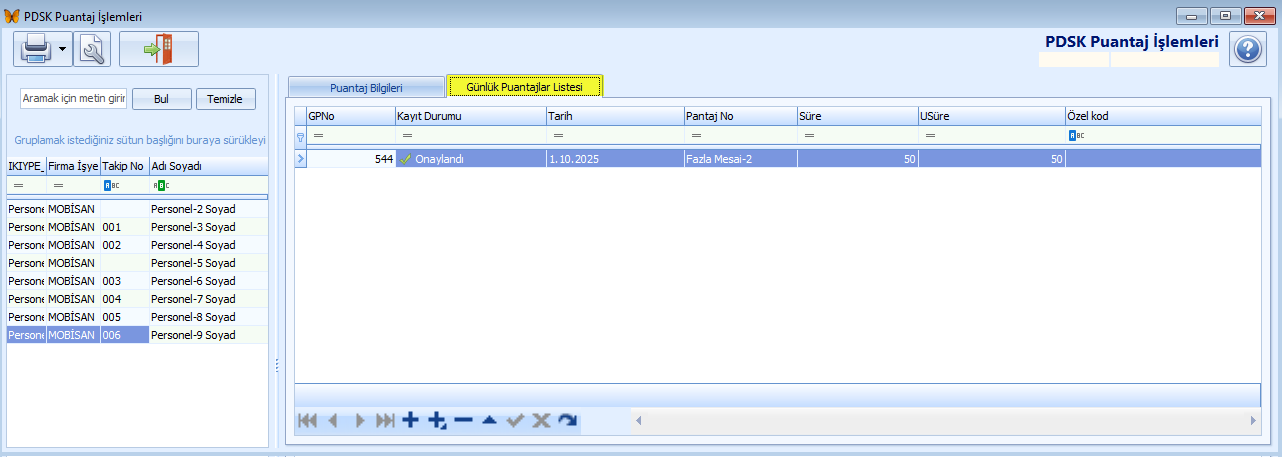Image resolution: width=1282 pixels, height=457 pixels.
Task: Click the refresh arrow in navigator
Action: pyautogui.click(x=568, y=421)
